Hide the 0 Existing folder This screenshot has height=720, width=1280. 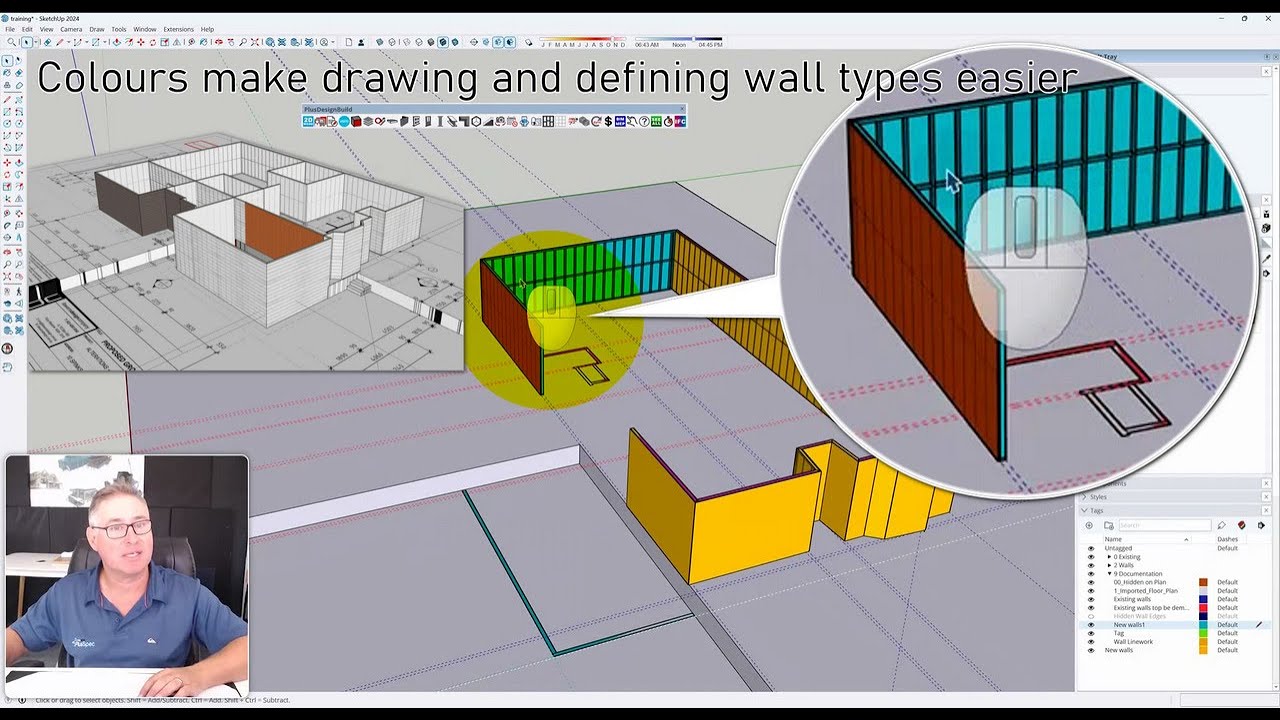pos(1091,557)
